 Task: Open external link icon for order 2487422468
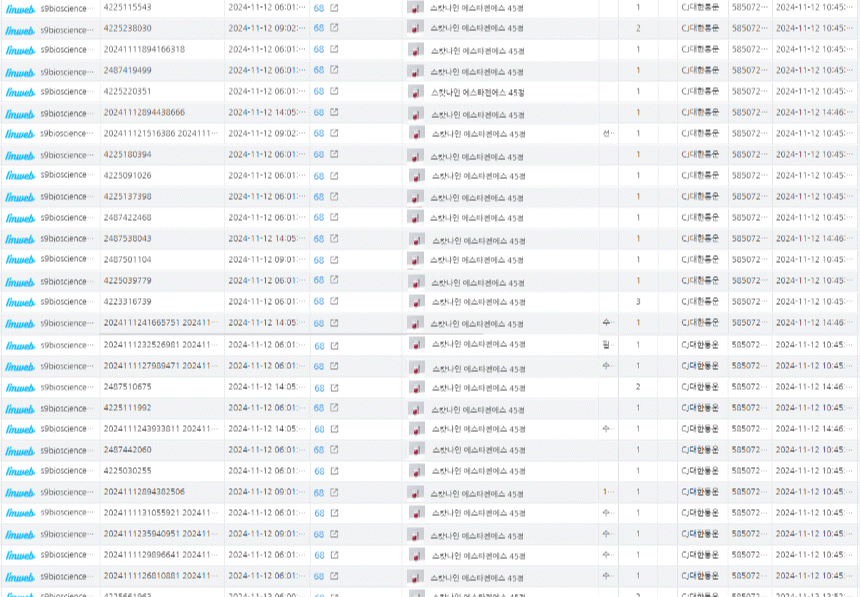(334, 217)
